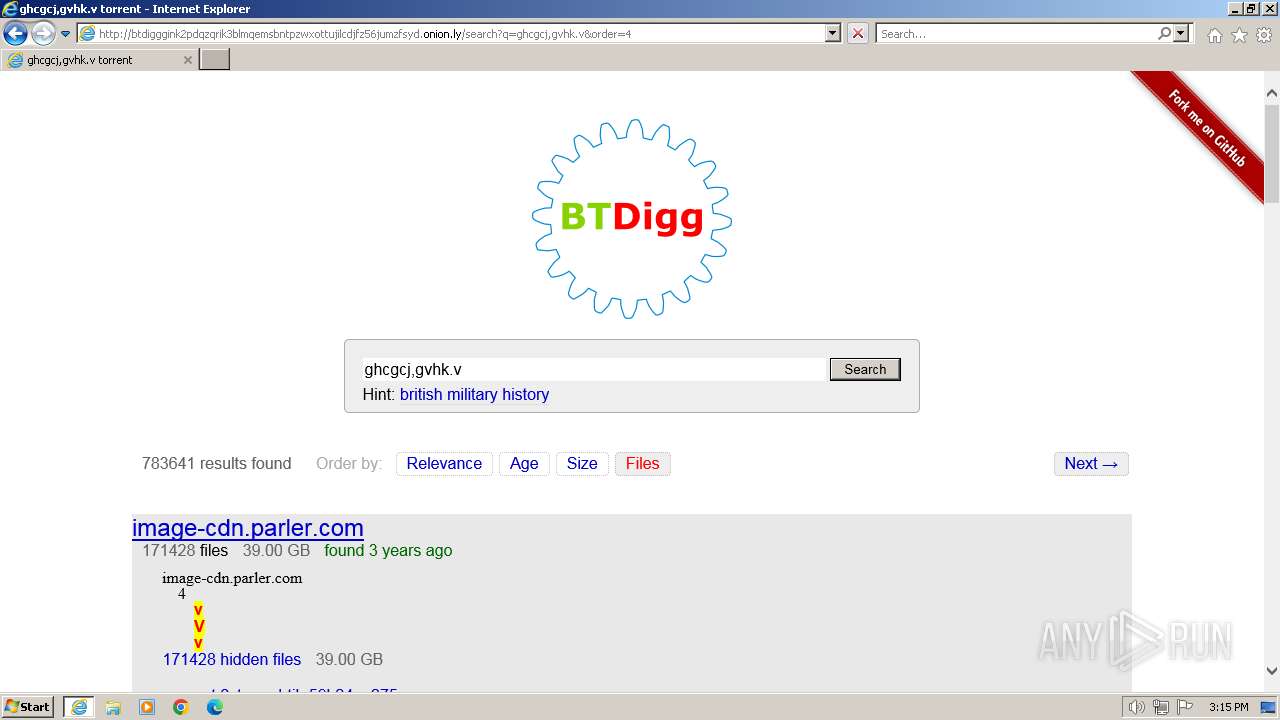Select the 'ghcgcj,gvhk.v torrent' tab

pos(99,60)
